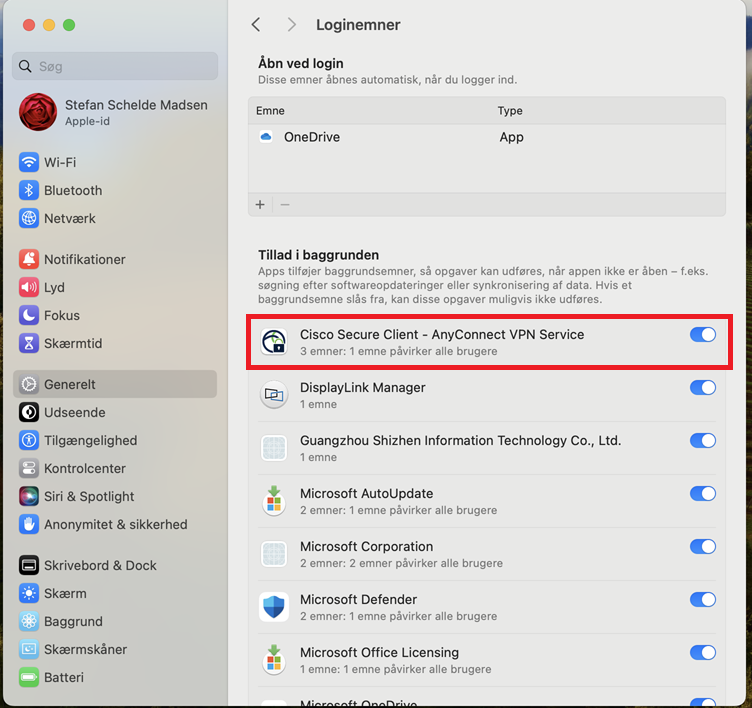752x708 pixels.
Task: Select the Notifikationer bell icon
Action: (28, 259)
